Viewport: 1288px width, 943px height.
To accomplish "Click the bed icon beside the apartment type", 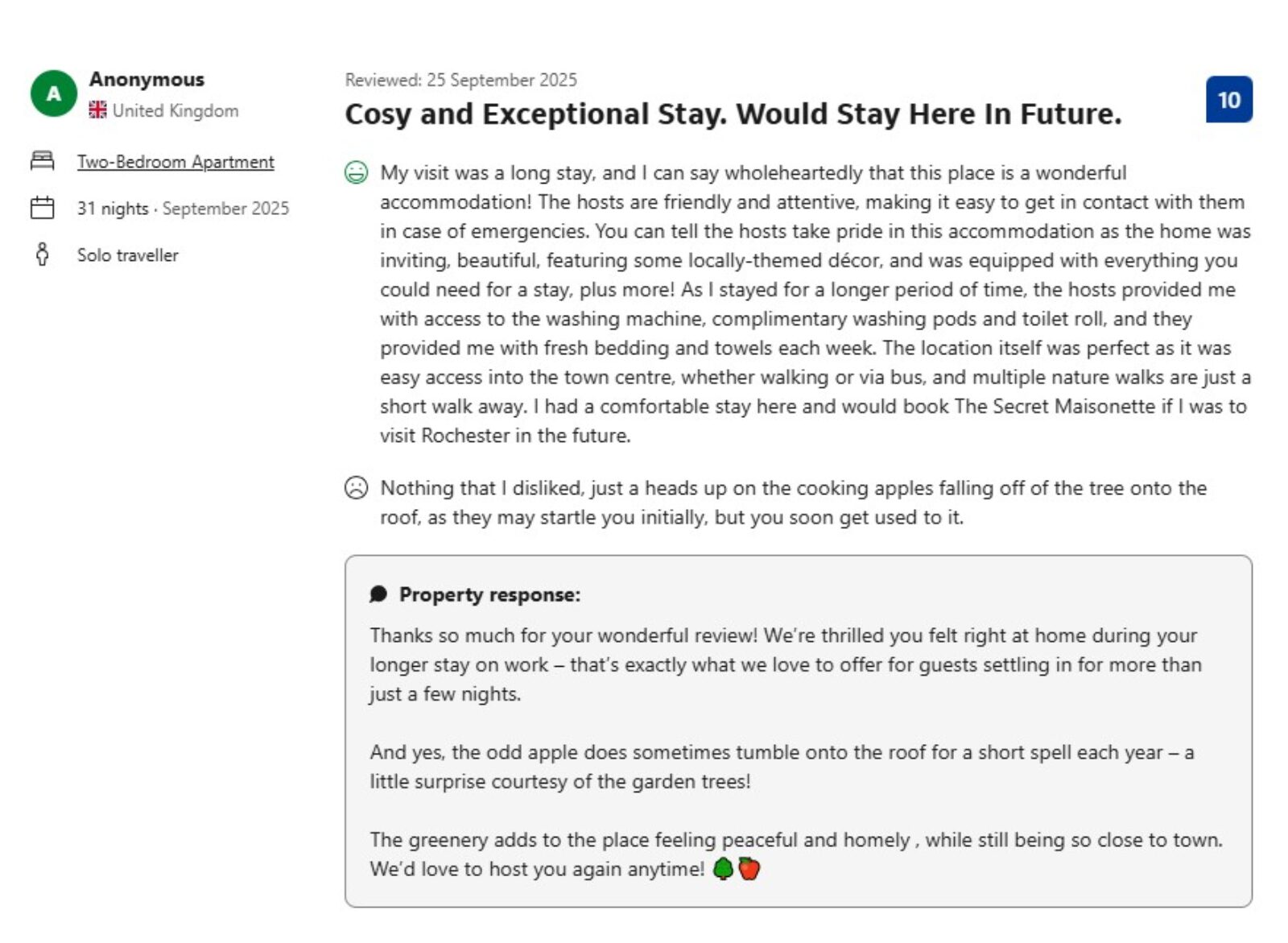I will point(42,161).
